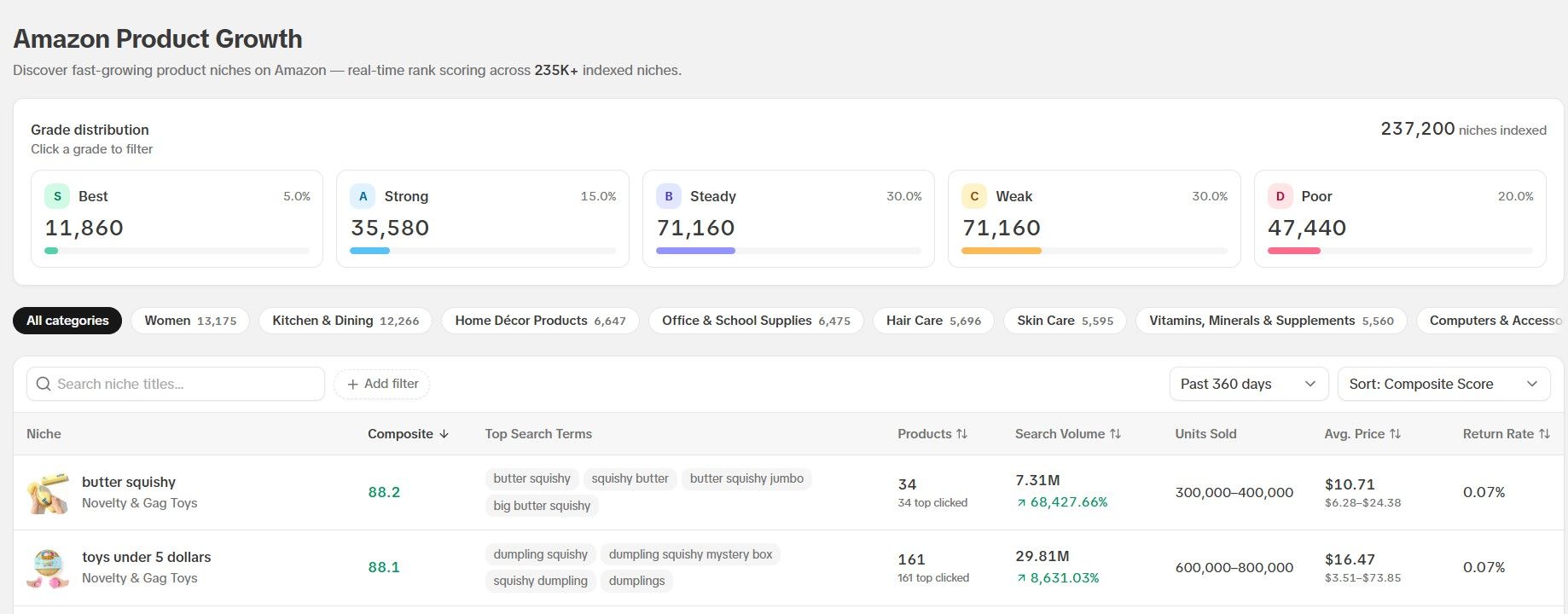1568x614 pixels.
Task: Click the butter squishy search term tag
Action: [x=531, y=478]
